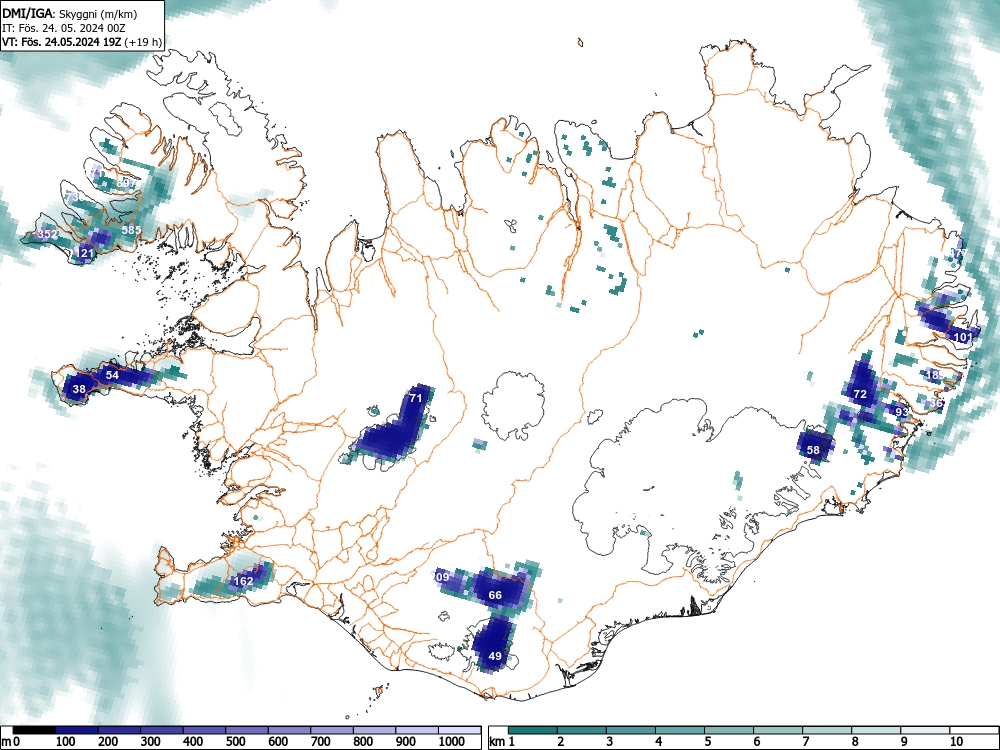Click the 10 tick label on the kilometer scale
Viewport: 1000px width, 750px height.
pos(955,742)
